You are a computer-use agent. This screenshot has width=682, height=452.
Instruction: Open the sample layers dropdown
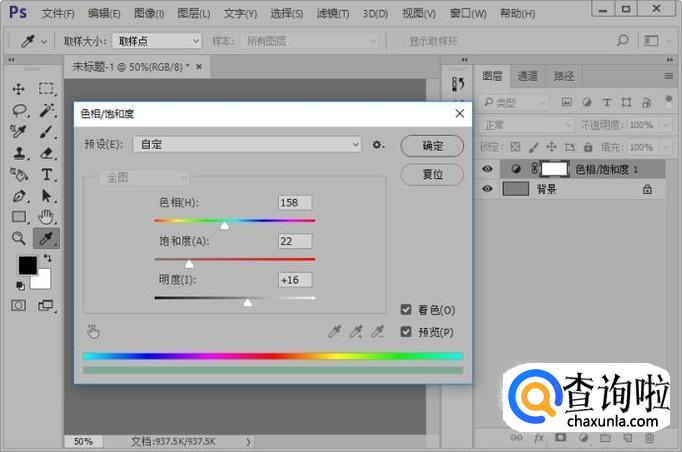309,41
